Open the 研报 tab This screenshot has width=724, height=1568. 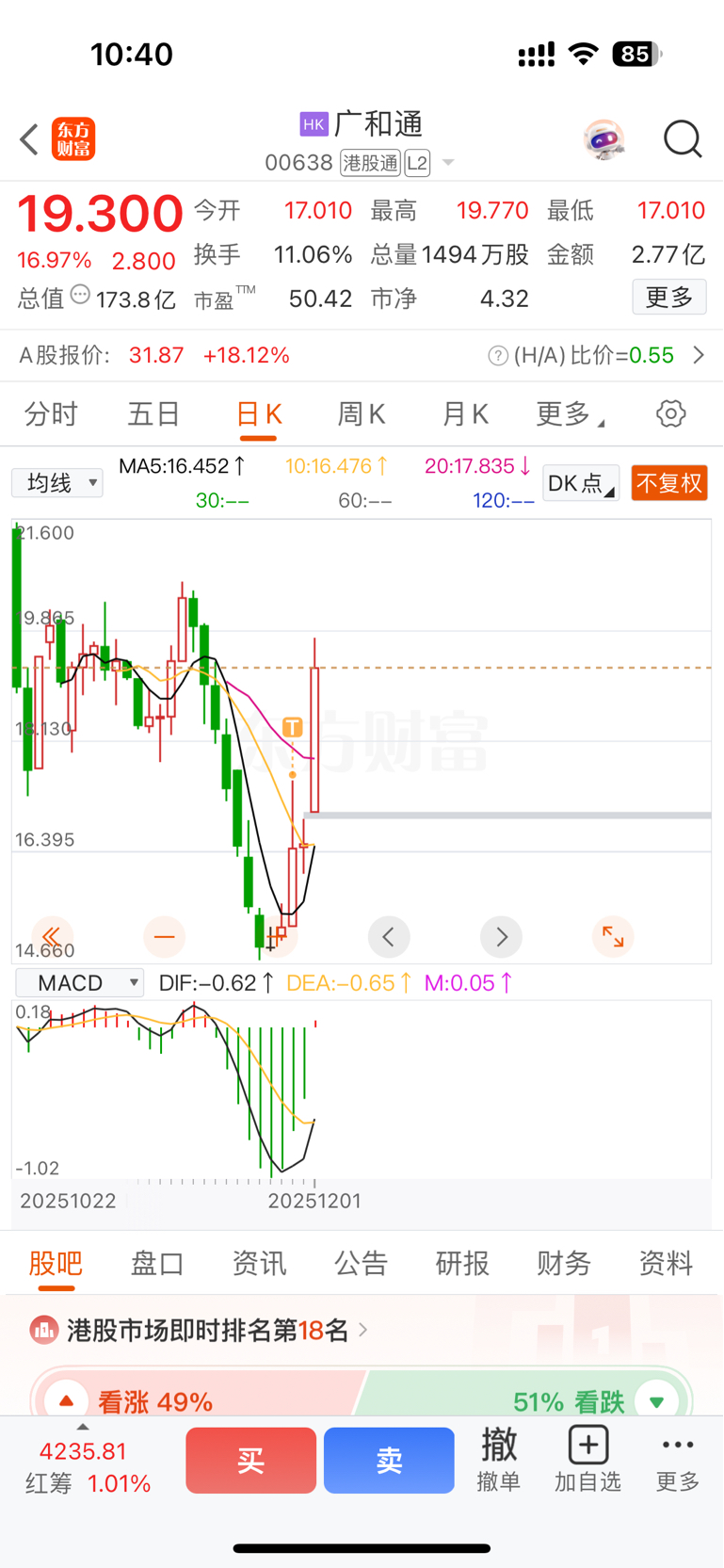pos(462,1263)
